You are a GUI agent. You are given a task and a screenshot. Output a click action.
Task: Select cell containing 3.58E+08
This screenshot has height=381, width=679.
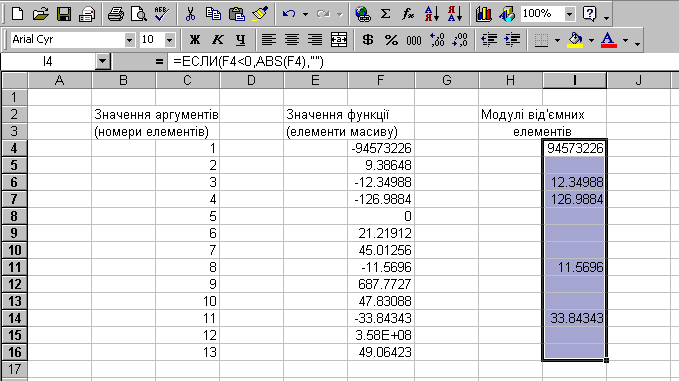click(x=381, y=335)
